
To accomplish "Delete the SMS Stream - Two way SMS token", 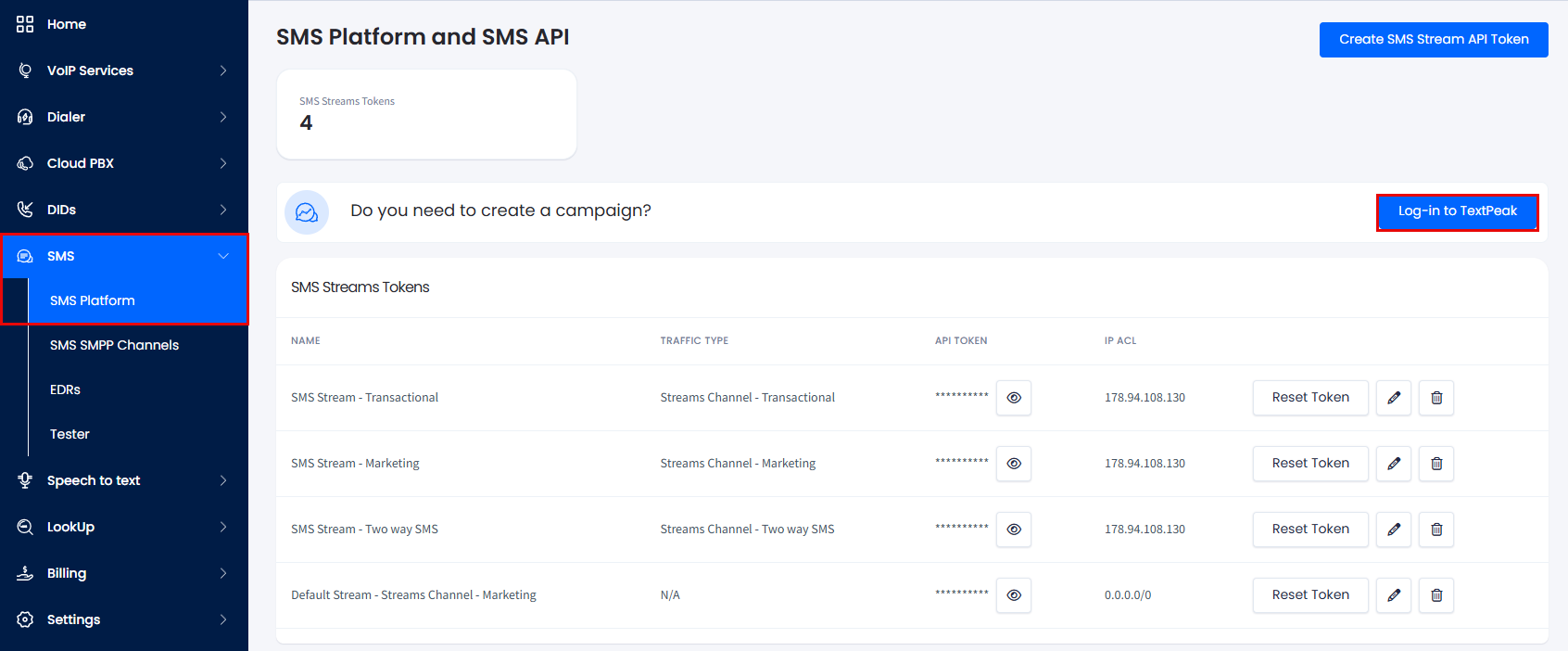I will (1436, 530).
